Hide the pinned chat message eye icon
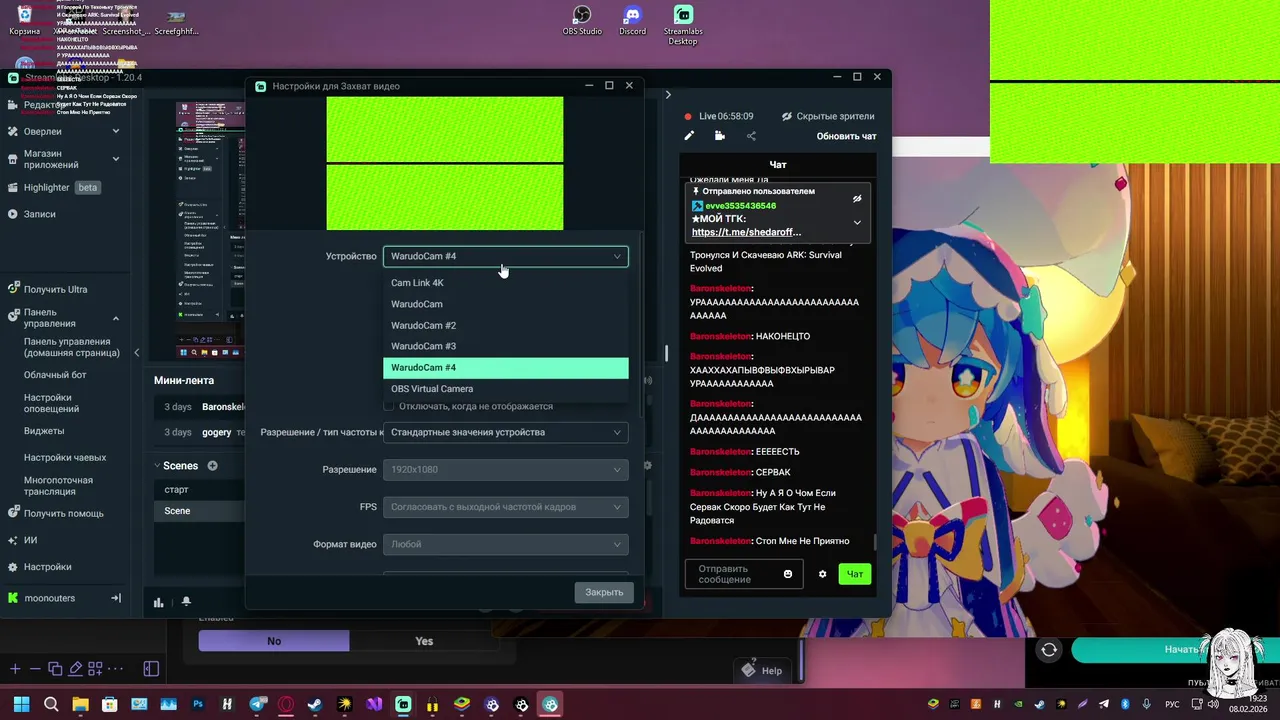The height and width of the screenshot is (720, 1280). coord(857,198)
